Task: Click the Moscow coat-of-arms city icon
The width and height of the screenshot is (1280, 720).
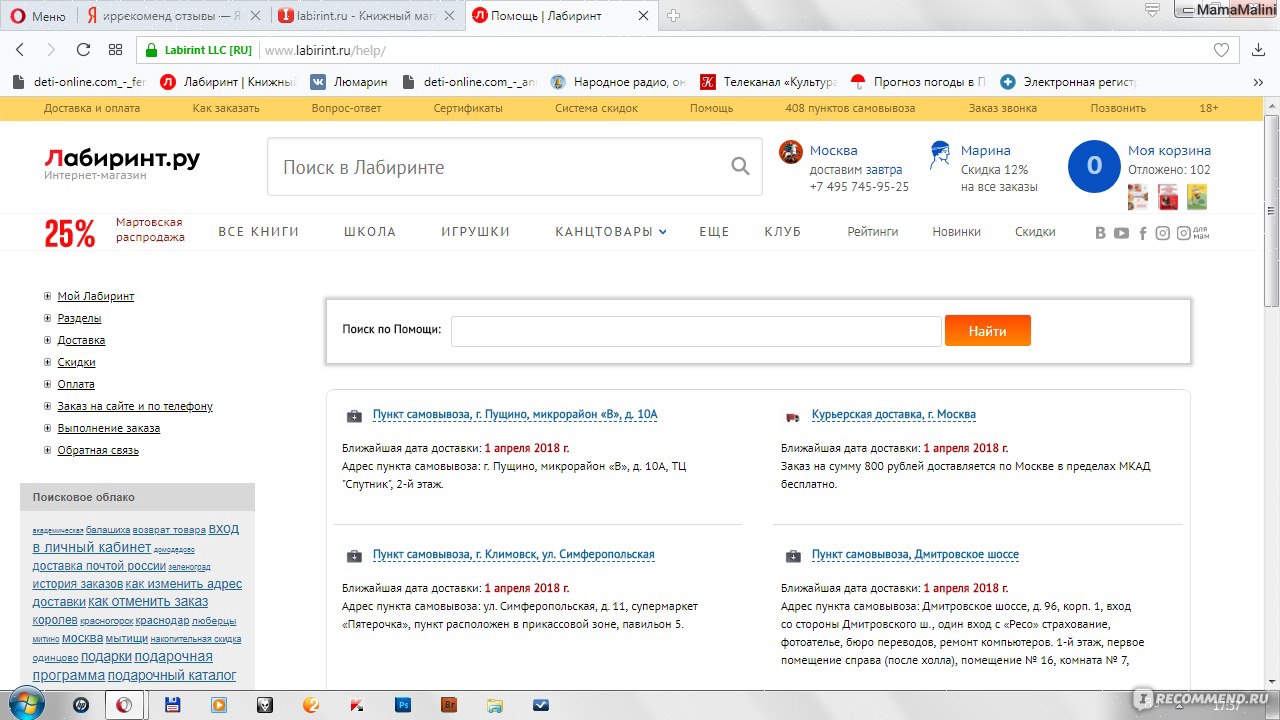Action: [x=791, y=152]
